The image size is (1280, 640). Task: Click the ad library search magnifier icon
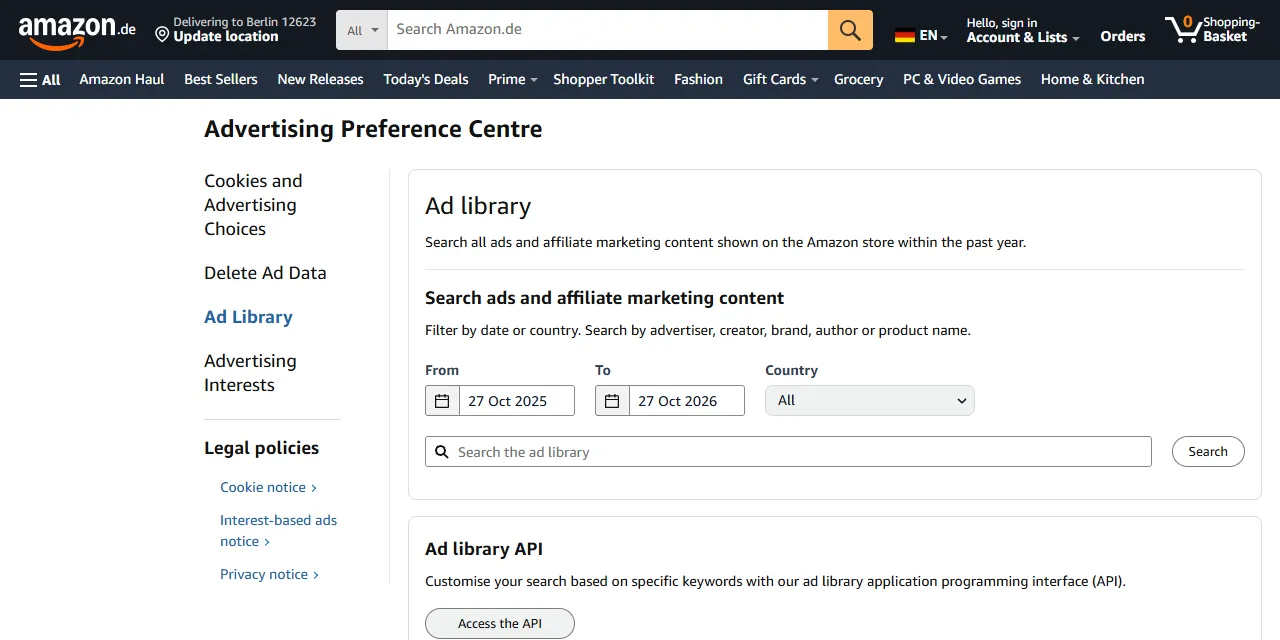click(x=442, y=452)
